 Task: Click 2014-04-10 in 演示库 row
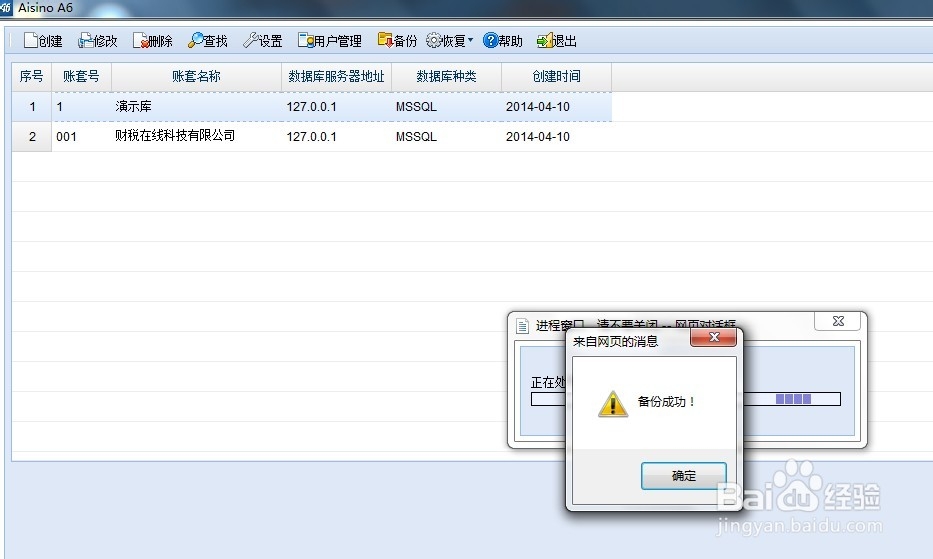point(538,107)
